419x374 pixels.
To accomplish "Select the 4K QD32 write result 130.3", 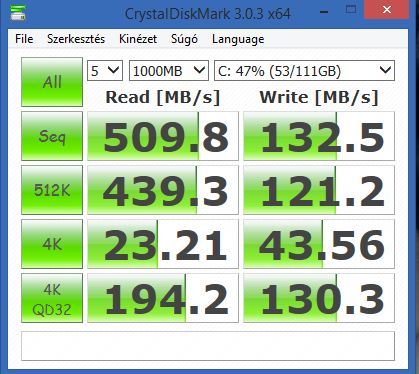I will 319,298.
